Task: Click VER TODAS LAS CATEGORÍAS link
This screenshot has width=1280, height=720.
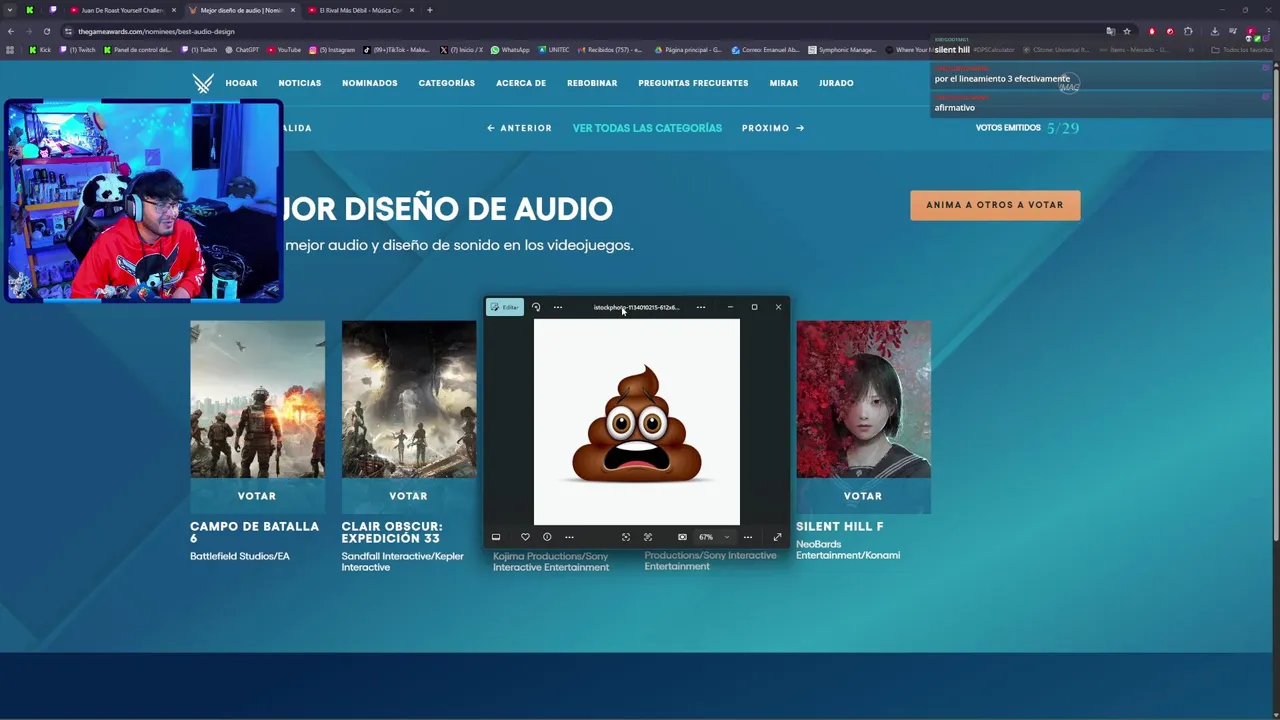Action: click(647, 128)
